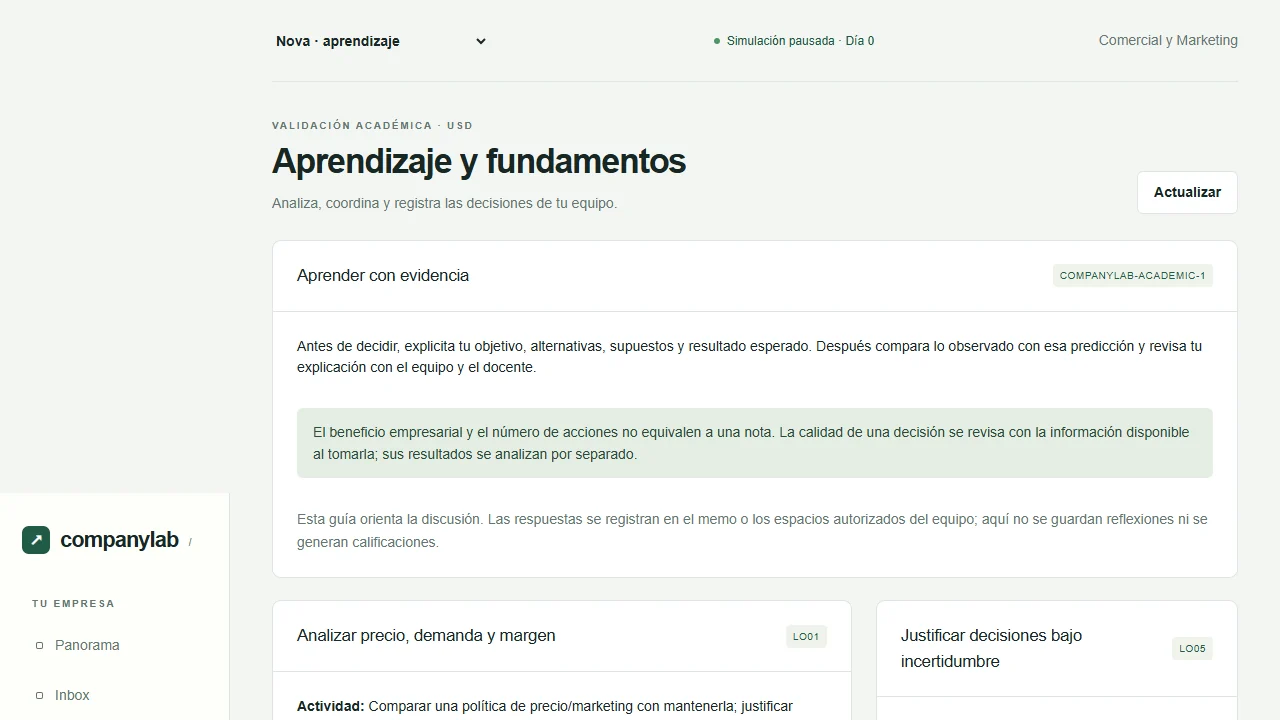
Task: Click the green simulation status dot
Action: pyautogui.click(x=717, y=41)
